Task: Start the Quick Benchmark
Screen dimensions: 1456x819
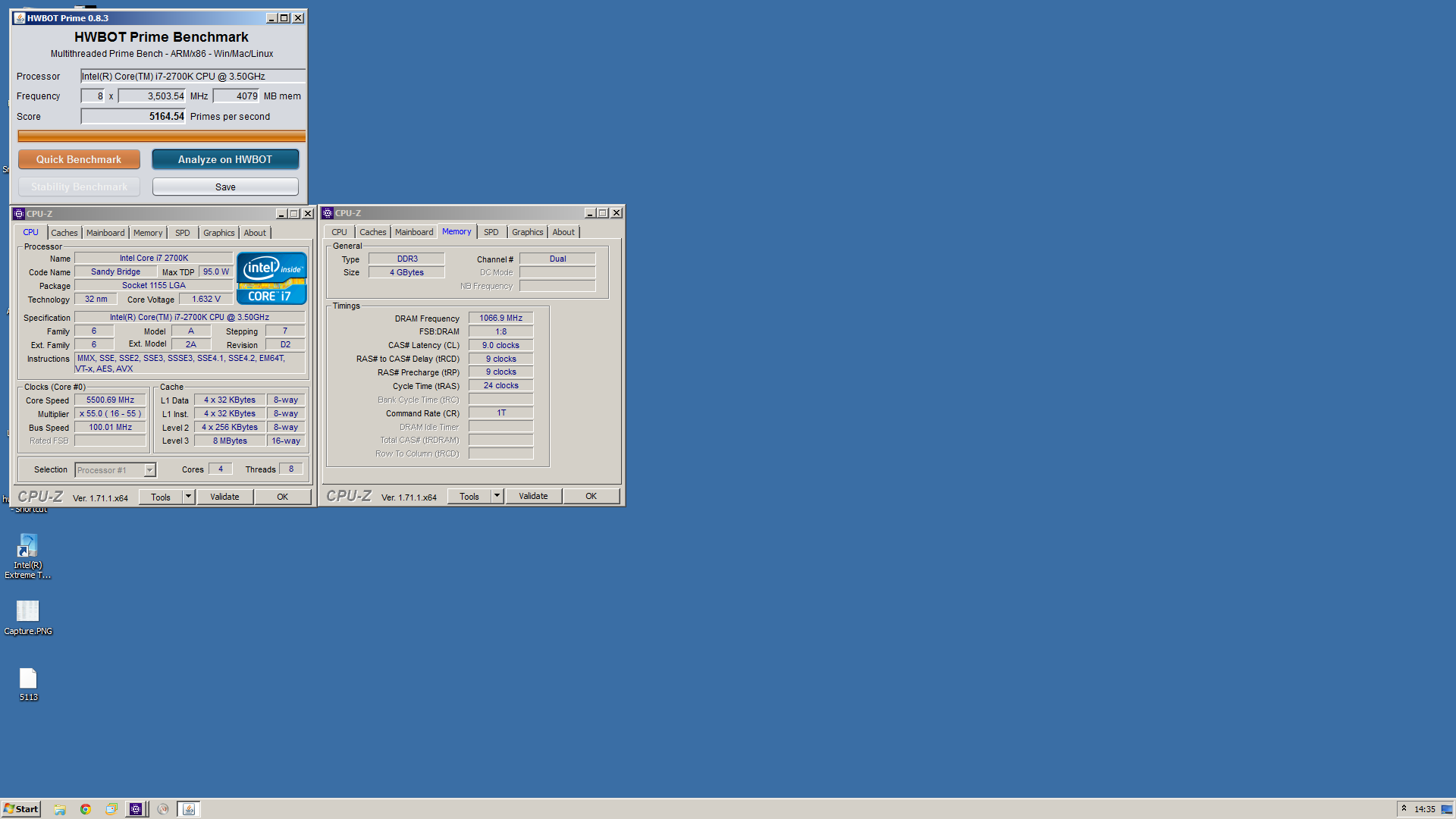Action: 79,159
